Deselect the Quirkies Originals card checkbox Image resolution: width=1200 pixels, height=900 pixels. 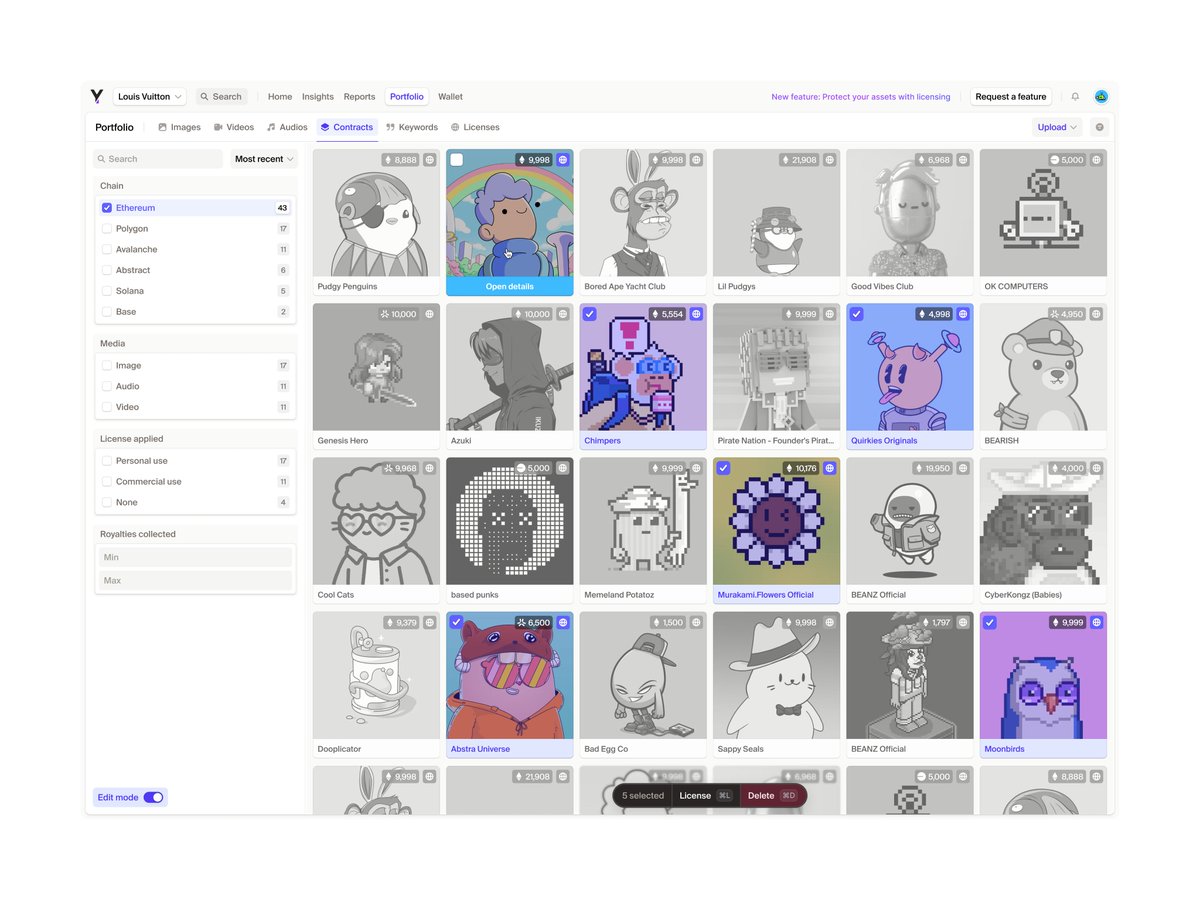pos(857,314)
